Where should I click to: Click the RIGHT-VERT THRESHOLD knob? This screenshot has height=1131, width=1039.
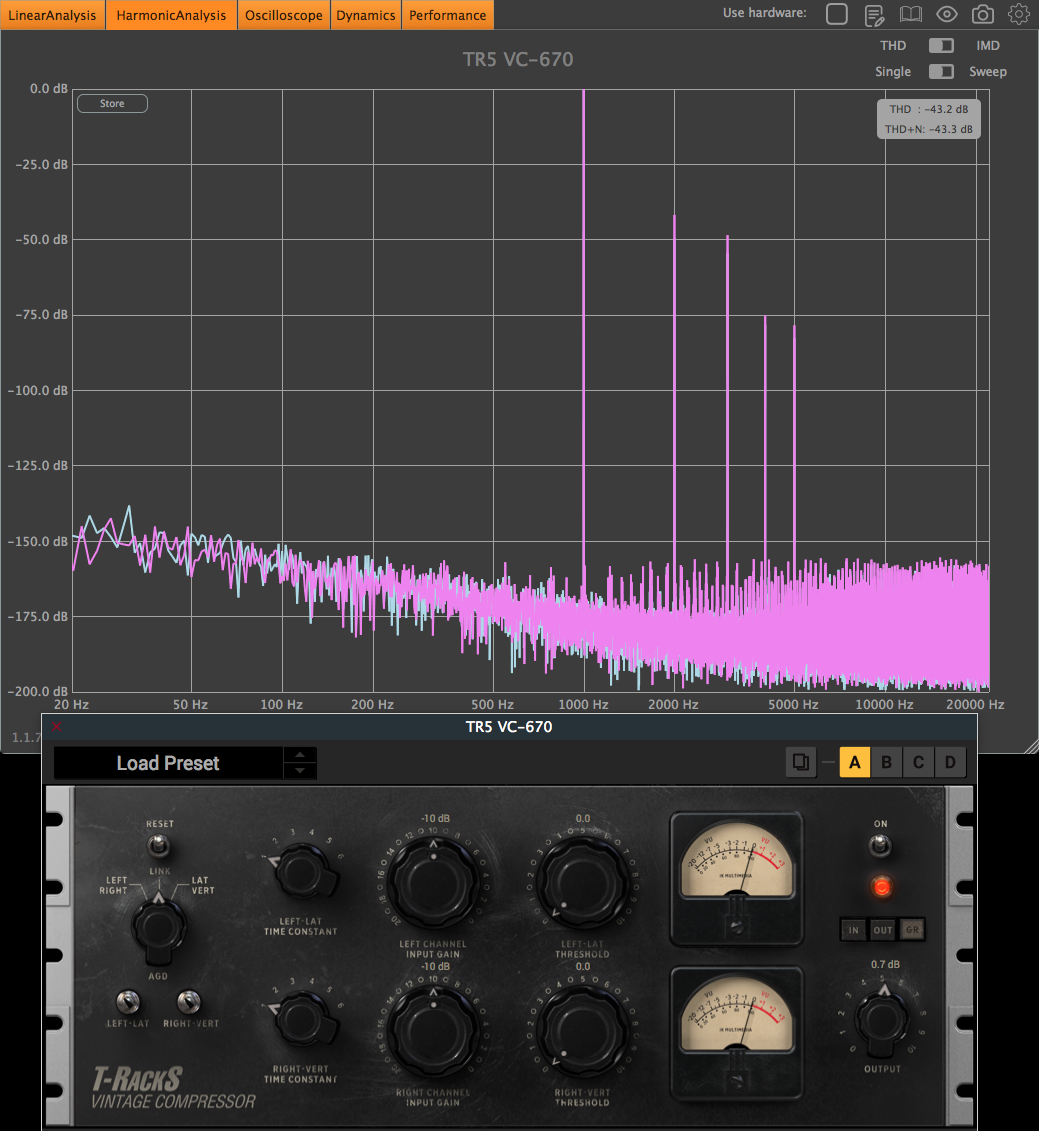[x=582, y=1031]
